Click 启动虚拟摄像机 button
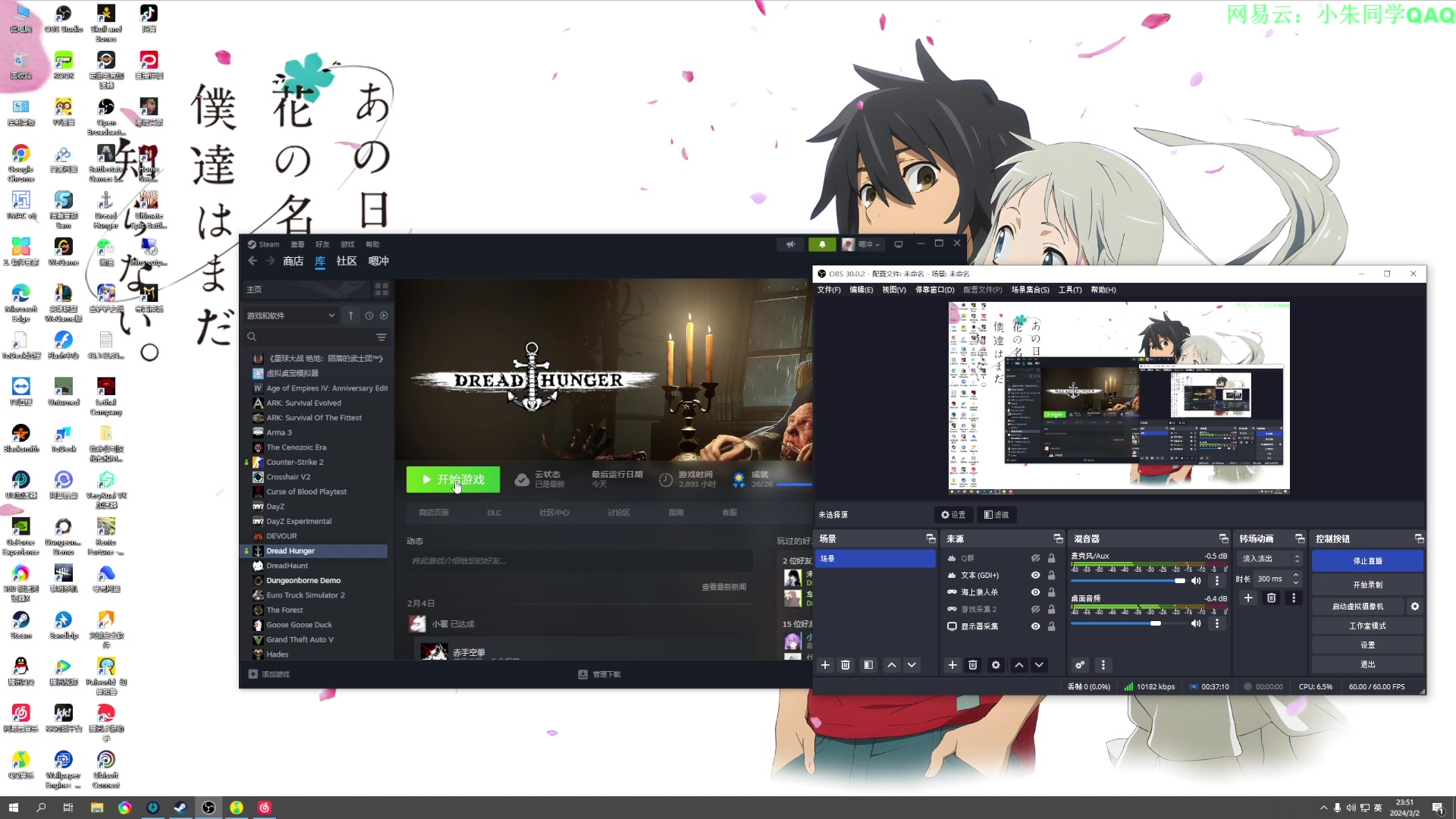 (x=1358, y=607)
